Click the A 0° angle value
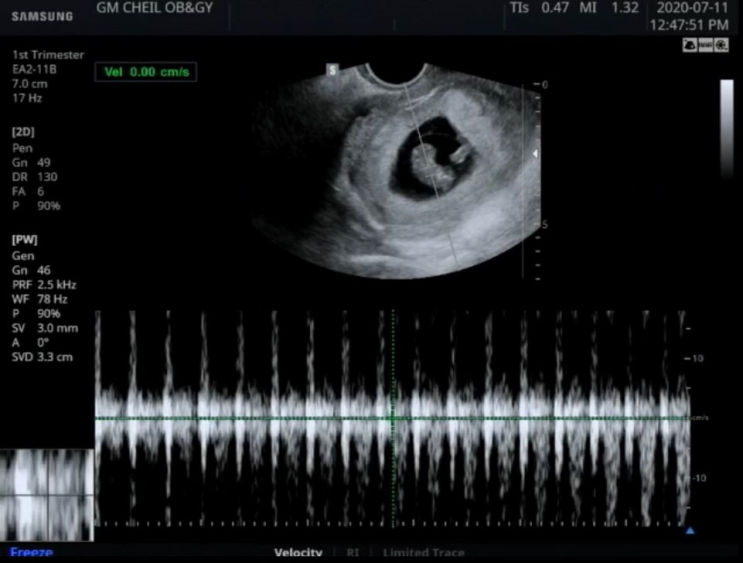743x563 pixels. [30, 343]
